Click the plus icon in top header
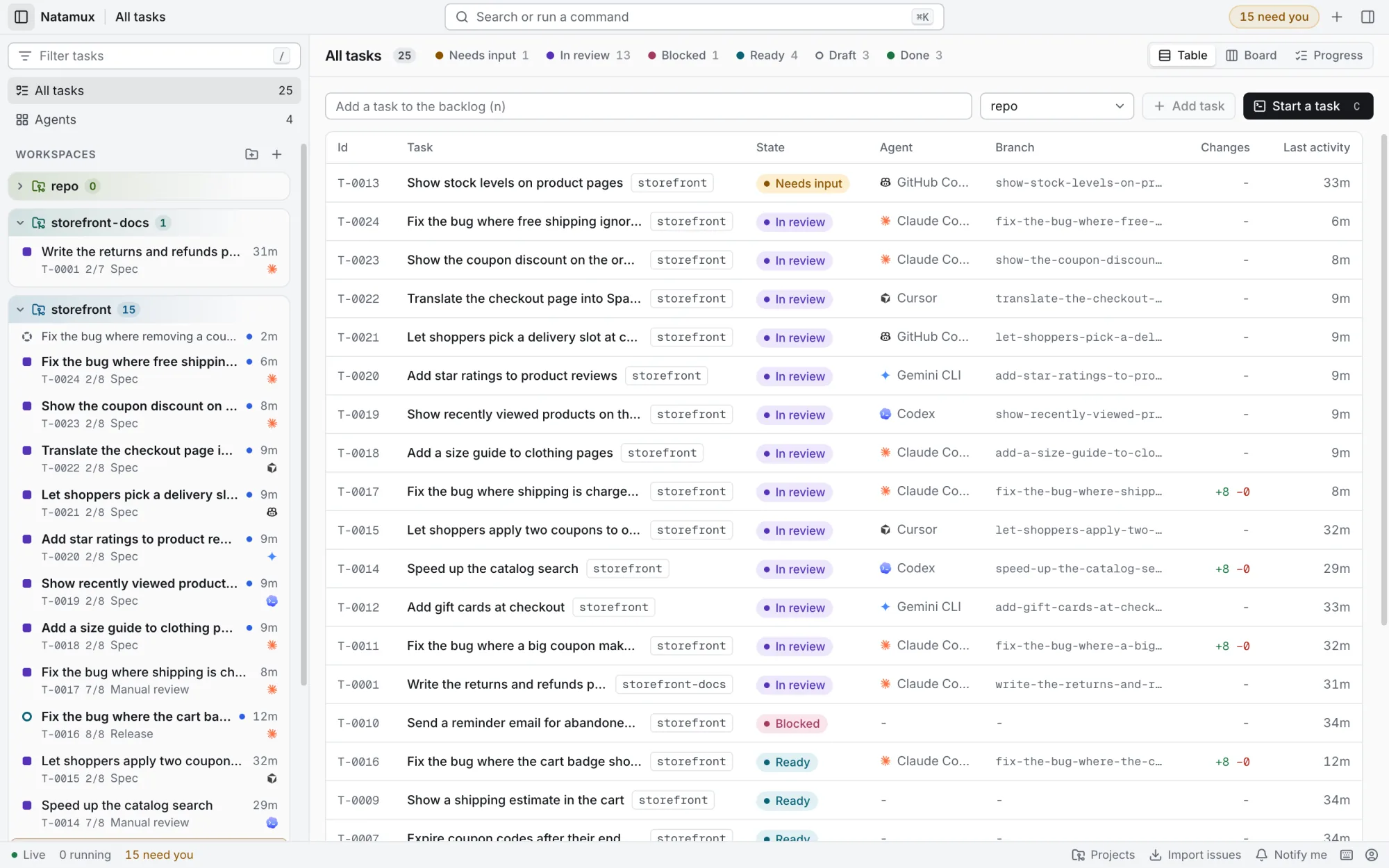Image resolution: width=1389 pixels, height=868 pixels. pos(1337,17)
